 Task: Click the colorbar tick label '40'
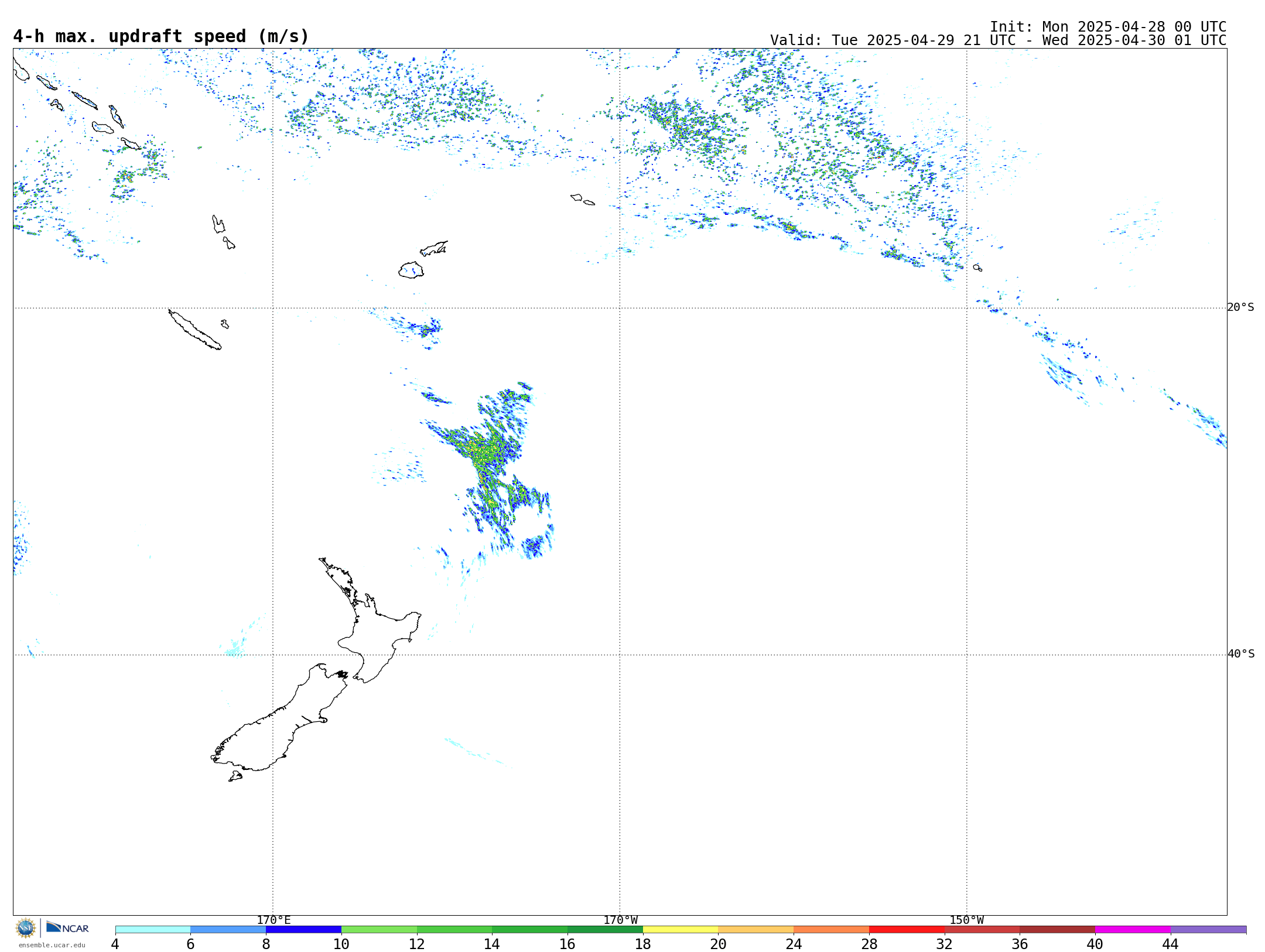click(x=1095, y=944)
